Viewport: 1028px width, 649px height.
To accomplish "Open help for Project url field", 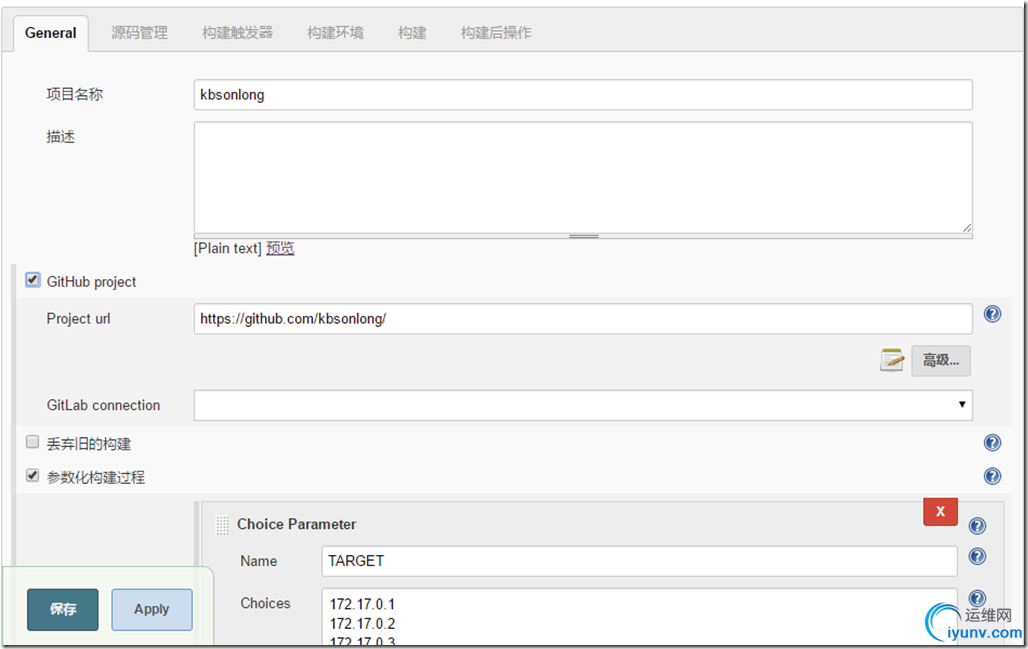I will 992,315.
